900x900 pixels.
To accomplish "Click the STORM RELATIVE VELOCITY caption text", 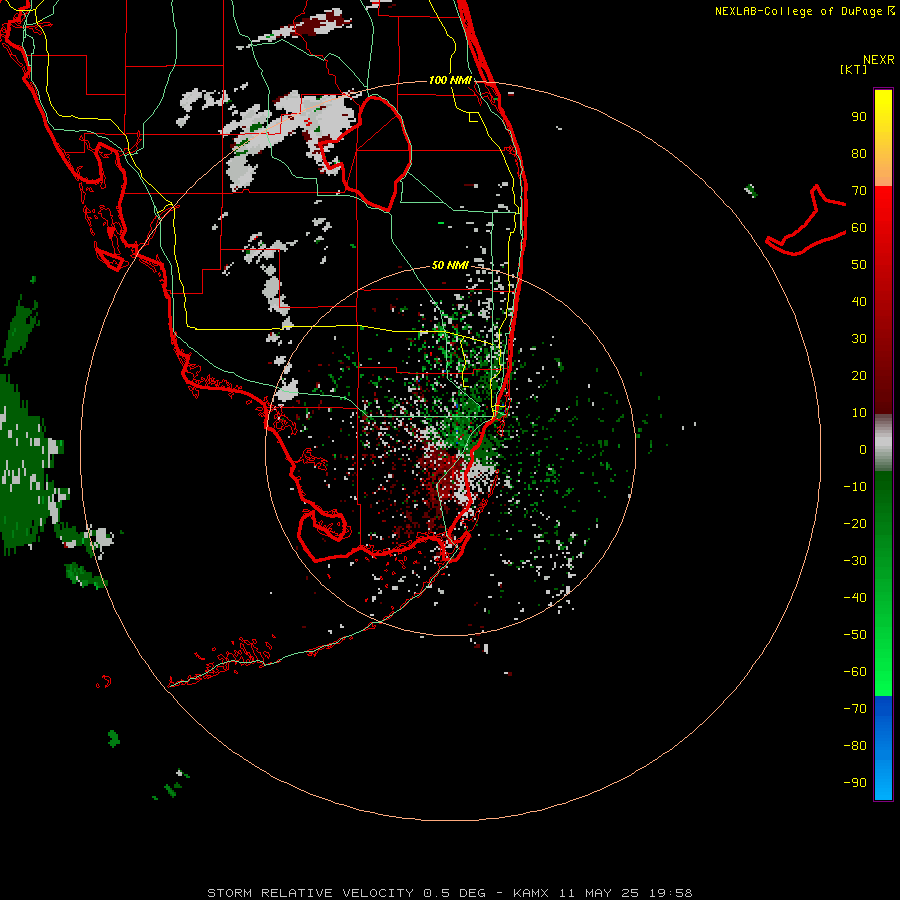I will [x=310, y=893].
